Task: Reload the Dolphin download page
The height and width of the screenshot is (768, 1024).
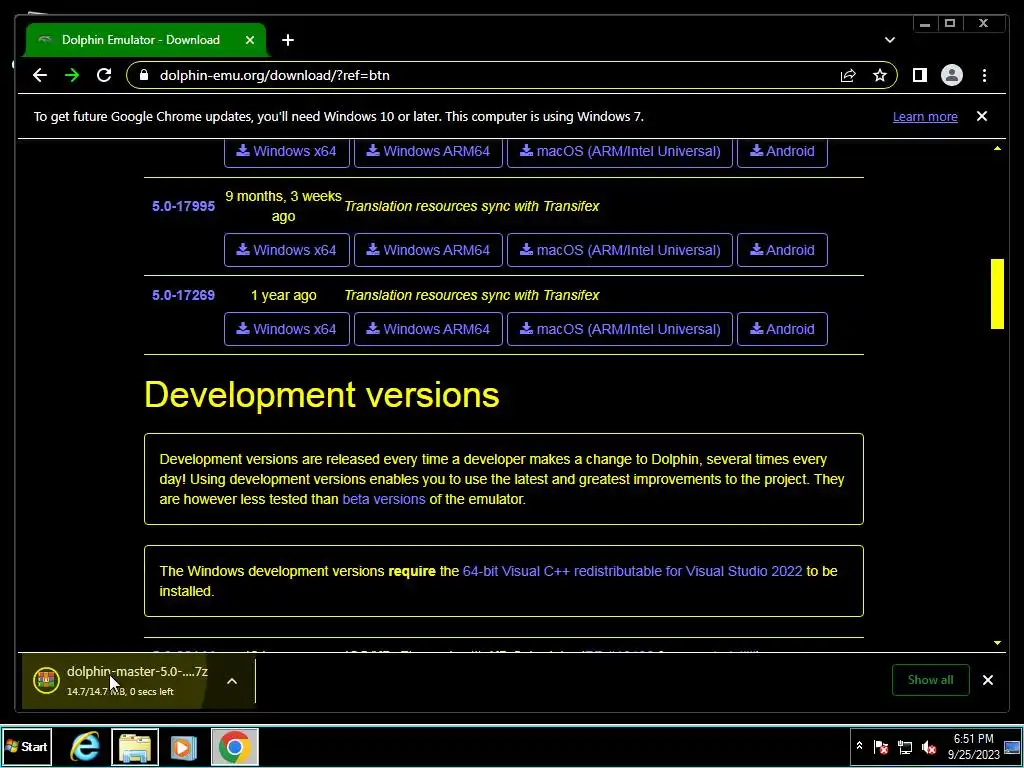Action: [x=104, y=75]
